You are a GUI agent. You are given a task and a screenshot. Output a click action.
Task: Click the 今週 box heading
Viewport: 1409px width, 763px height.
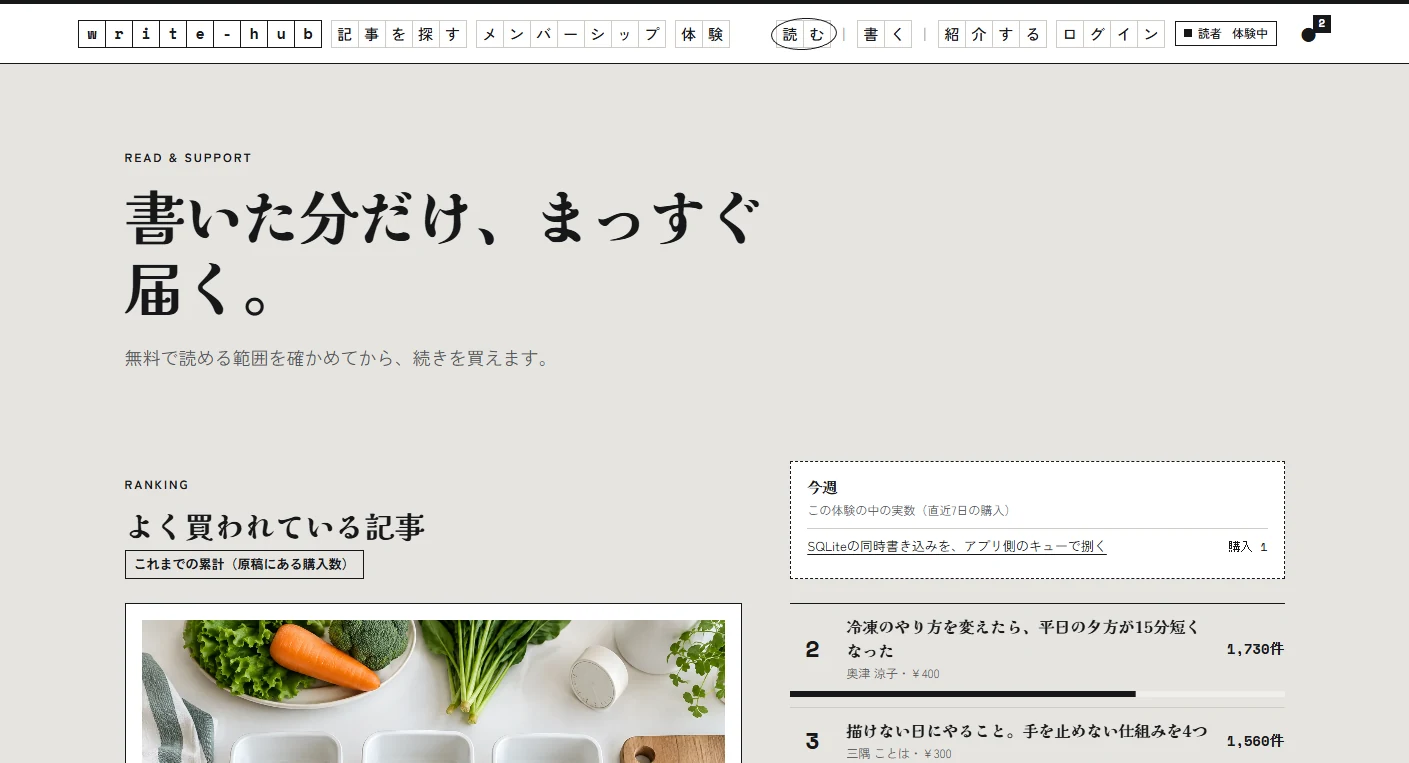822,488
